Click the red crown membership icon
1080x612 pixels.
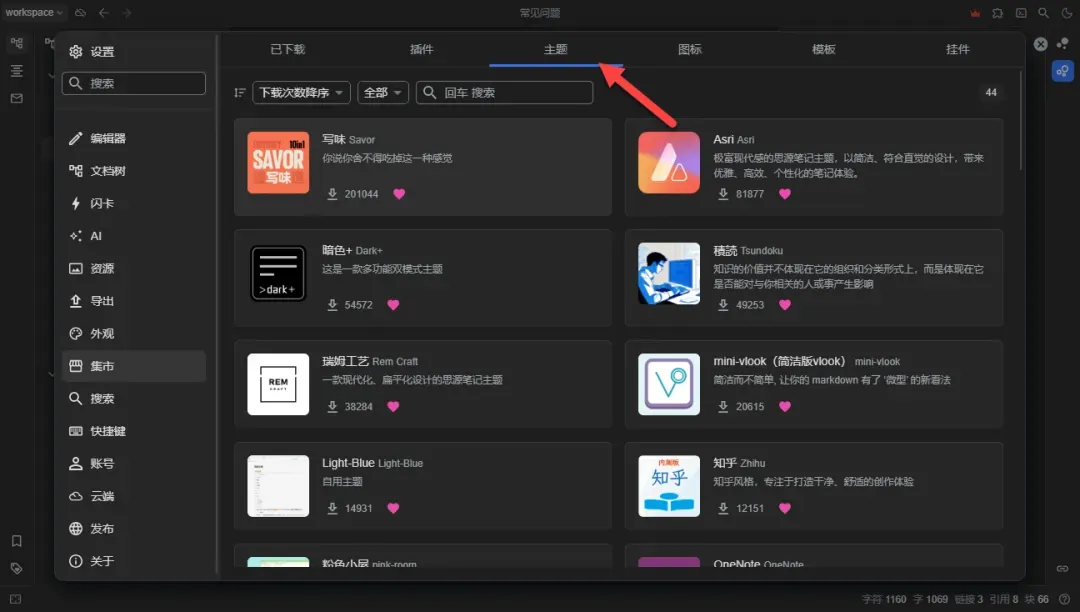[x=975, y=13]
